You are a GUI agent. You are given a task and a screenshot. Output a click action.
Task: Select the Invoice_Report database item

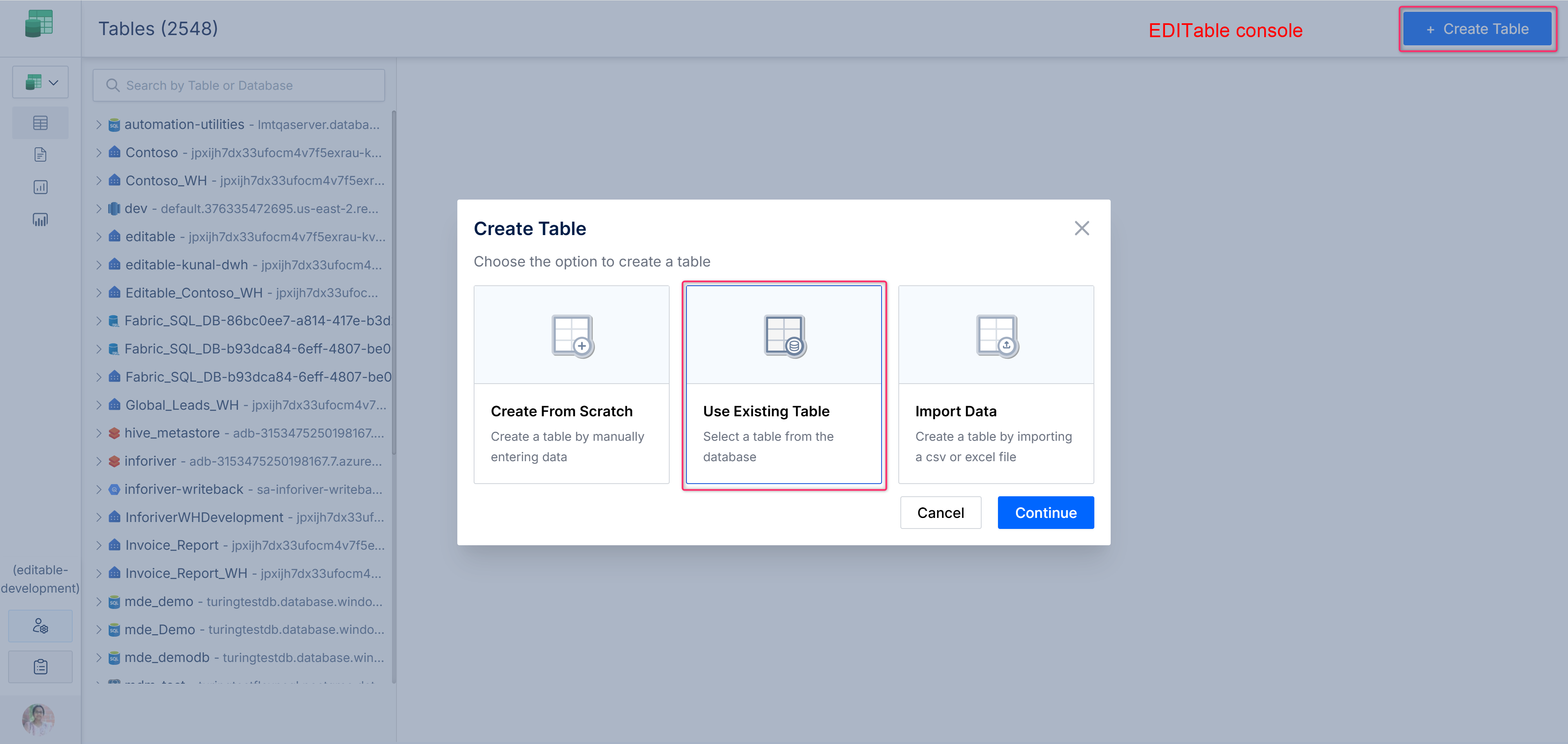pyautogui.click(x=171, y=545)
